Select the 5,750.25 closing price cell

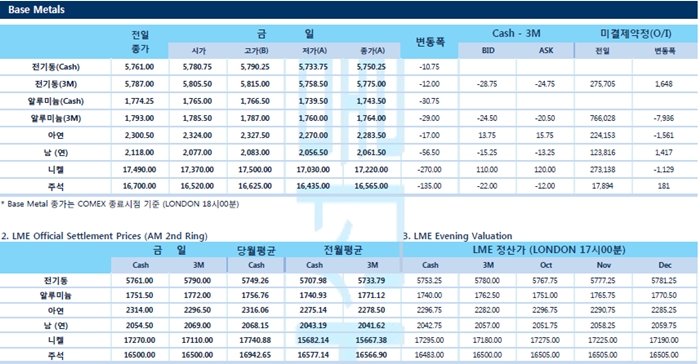tap(371, 67)
